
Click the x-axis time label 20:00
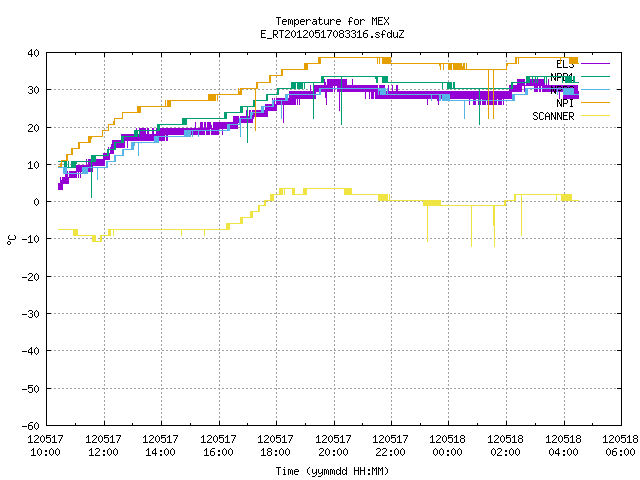coord(333,452)
